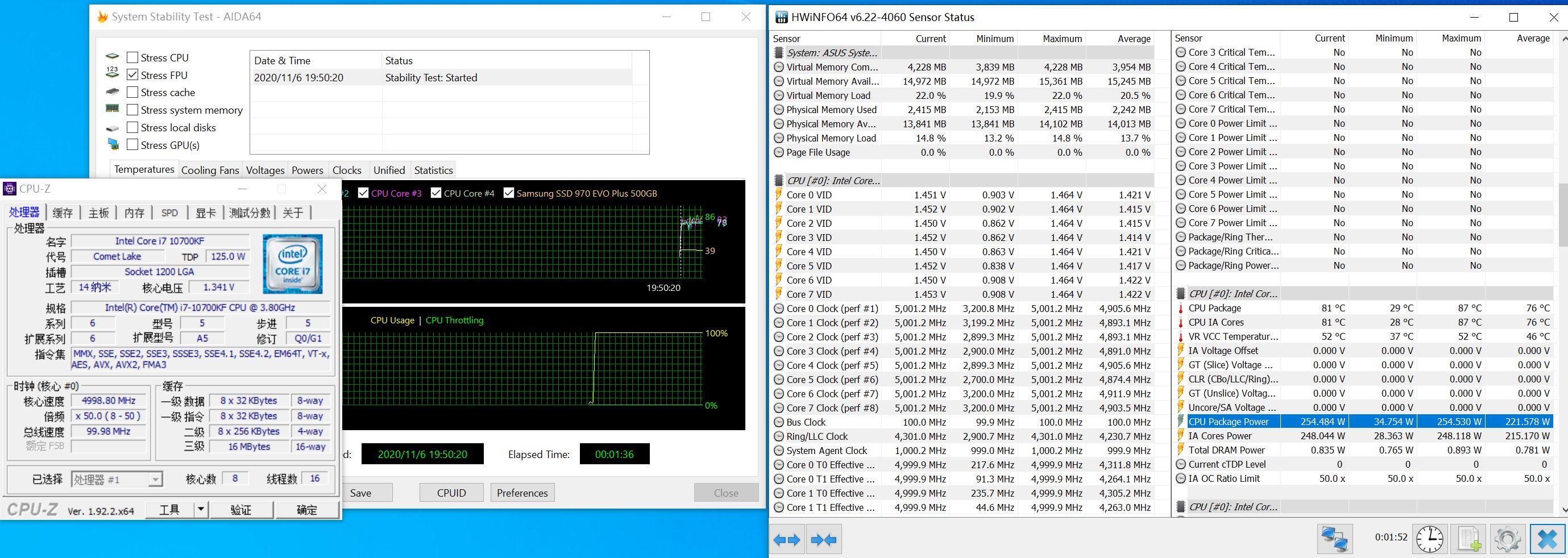Screen dimensions: 1568x558
Task: Click the Stress GPU(s) monitor icon
Action: click(113, 145)
